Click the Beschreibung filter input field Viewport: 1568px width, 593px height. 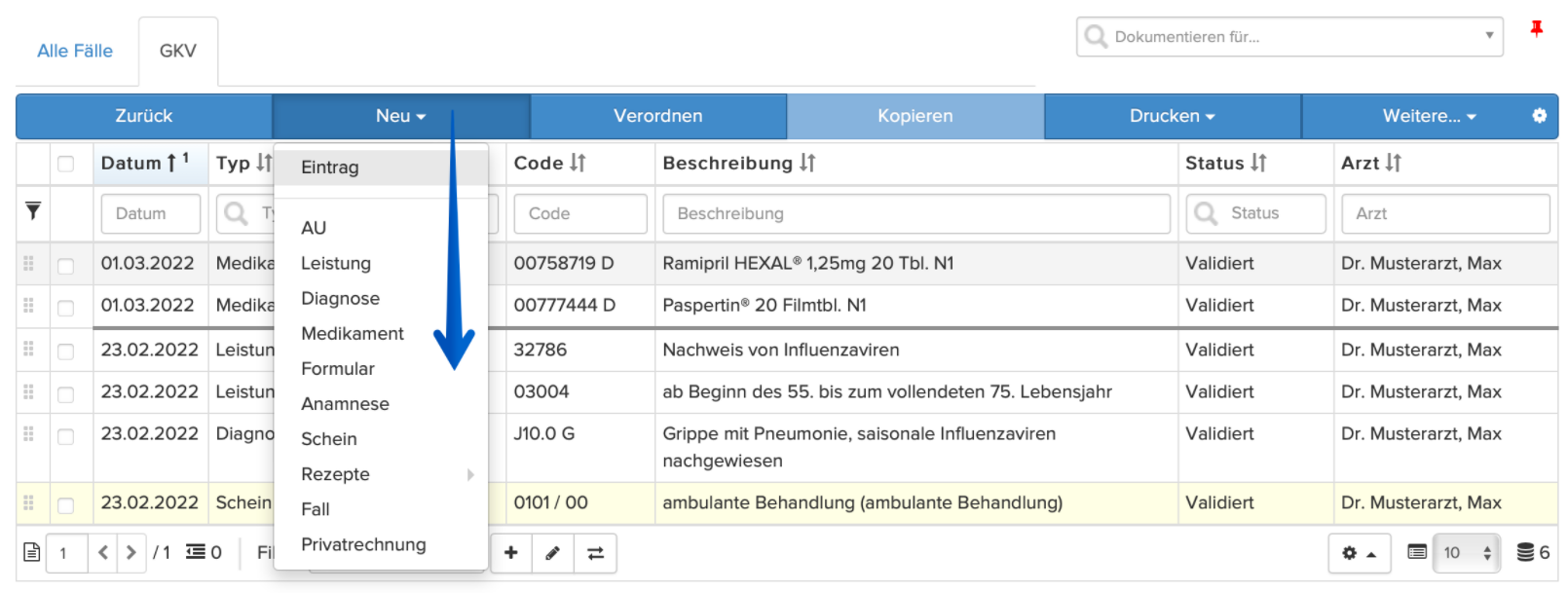tap(916, 213)
